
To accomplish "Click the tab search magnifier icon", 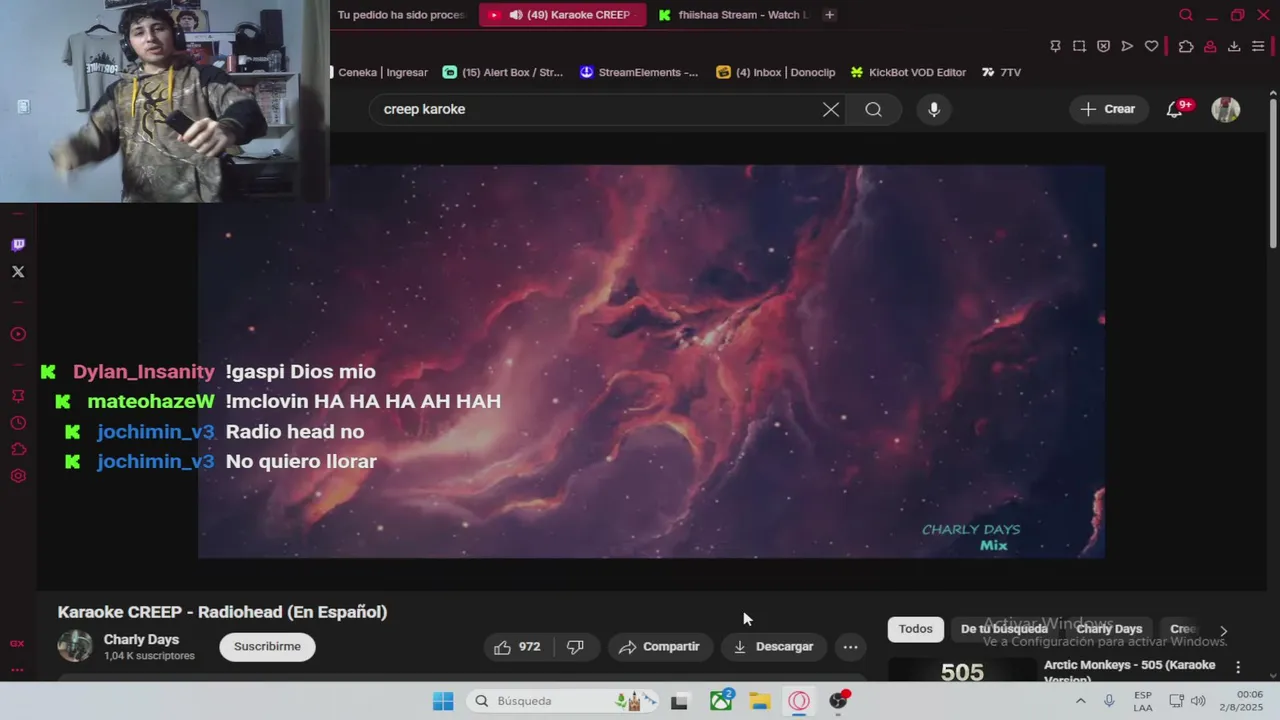I will (x=1186, y=15).
